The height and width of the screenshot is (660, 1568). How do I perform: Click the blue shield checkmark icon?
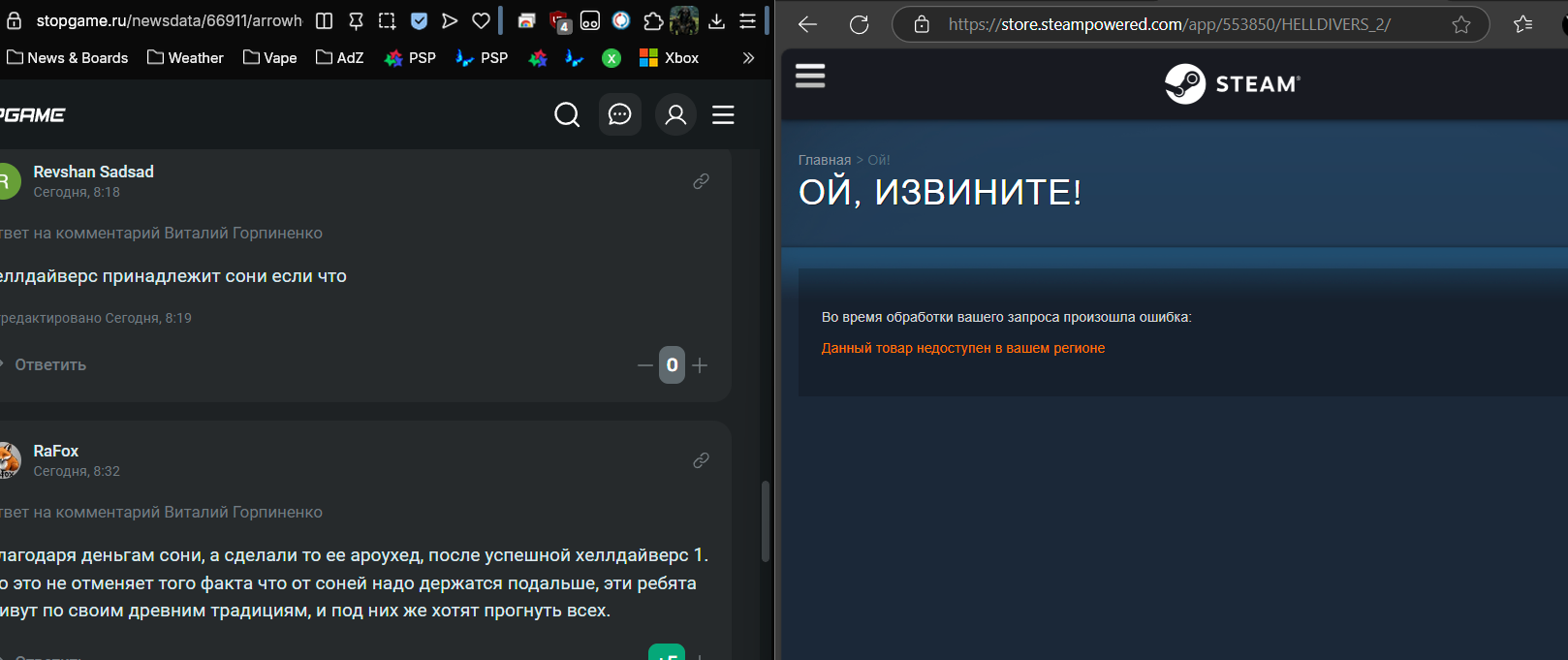[x=419, y=20]
